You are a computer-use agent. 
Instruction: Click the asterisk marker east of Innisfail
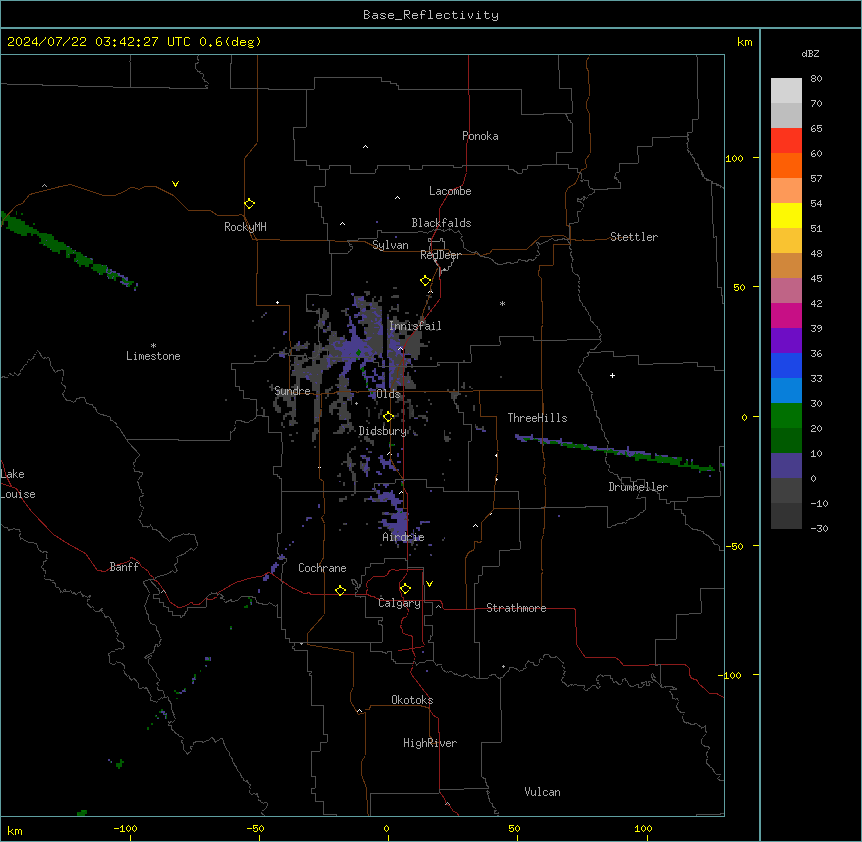[x=502, y=303]
